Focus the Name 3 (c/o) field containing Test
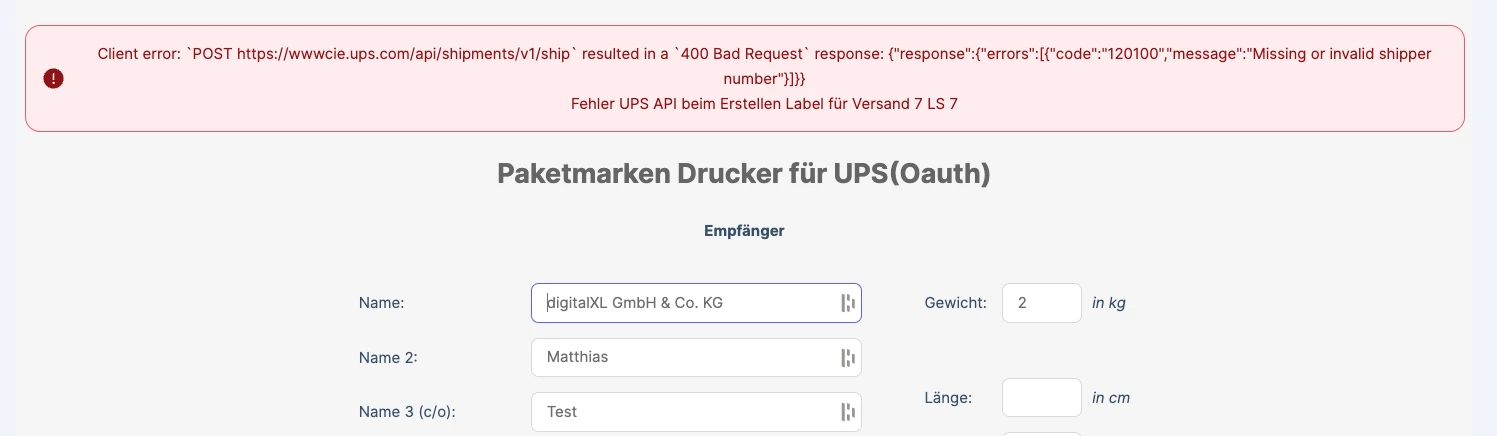This screenshot has height=436, width=1497. 696,411
